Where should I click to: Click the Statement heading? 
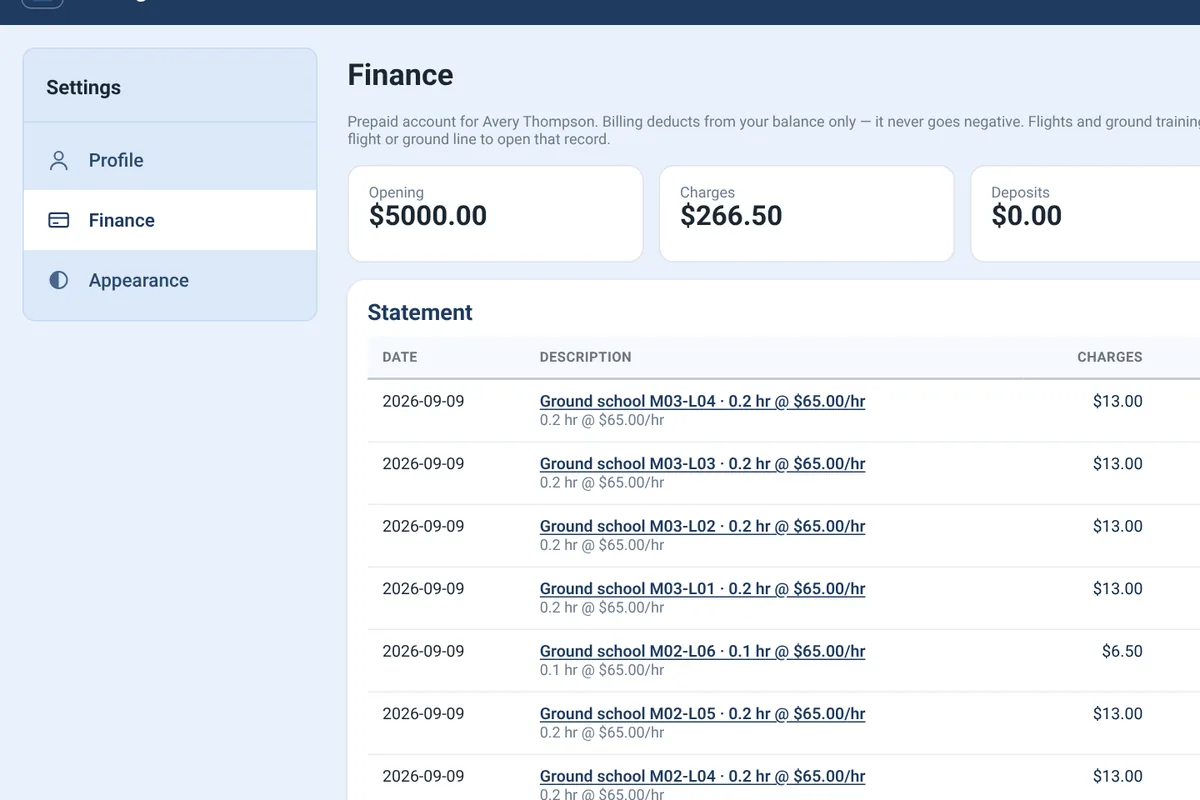point(420,312)
